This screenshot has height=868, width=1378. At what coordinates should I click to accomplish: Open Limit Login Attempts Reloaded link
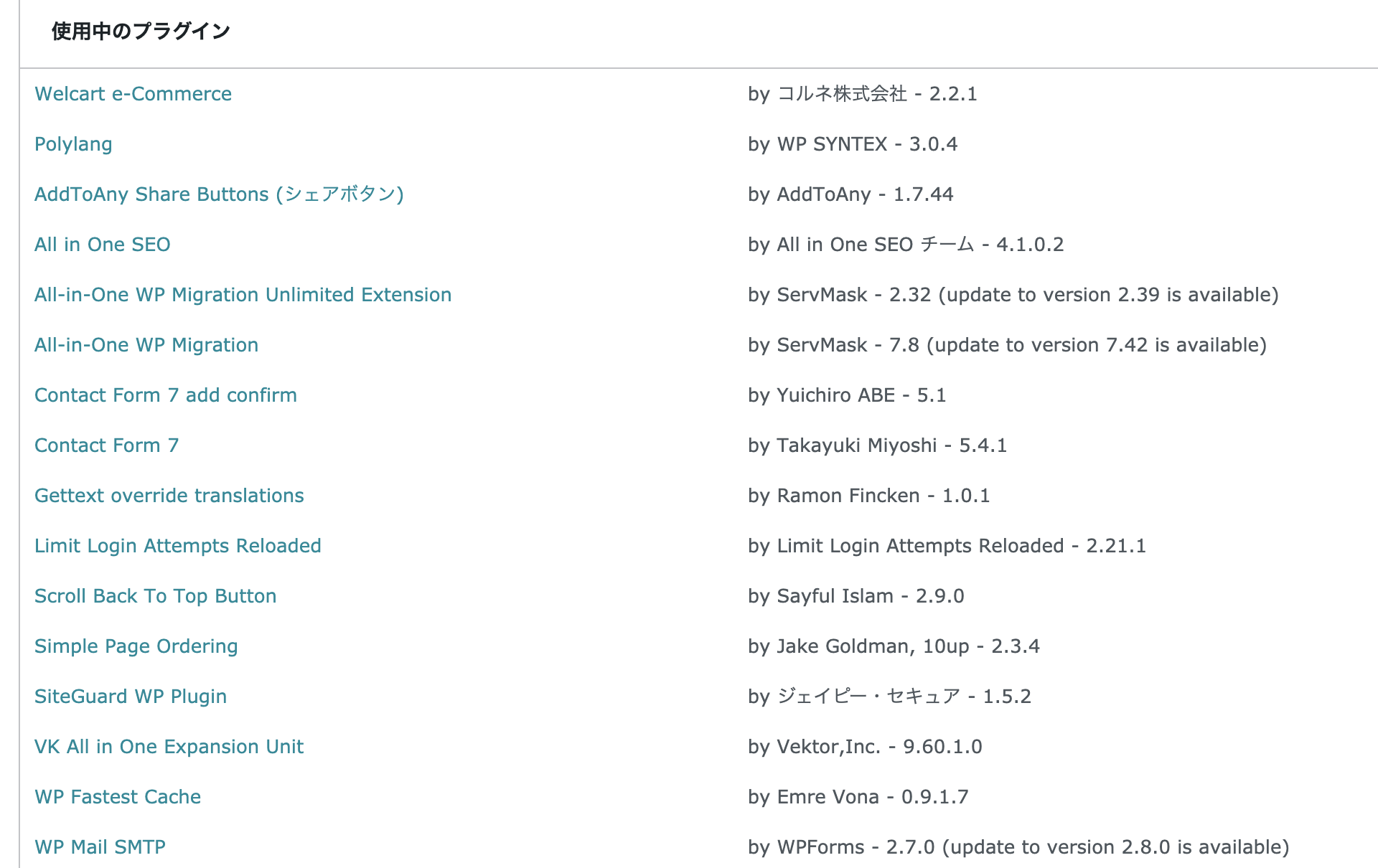178,546
